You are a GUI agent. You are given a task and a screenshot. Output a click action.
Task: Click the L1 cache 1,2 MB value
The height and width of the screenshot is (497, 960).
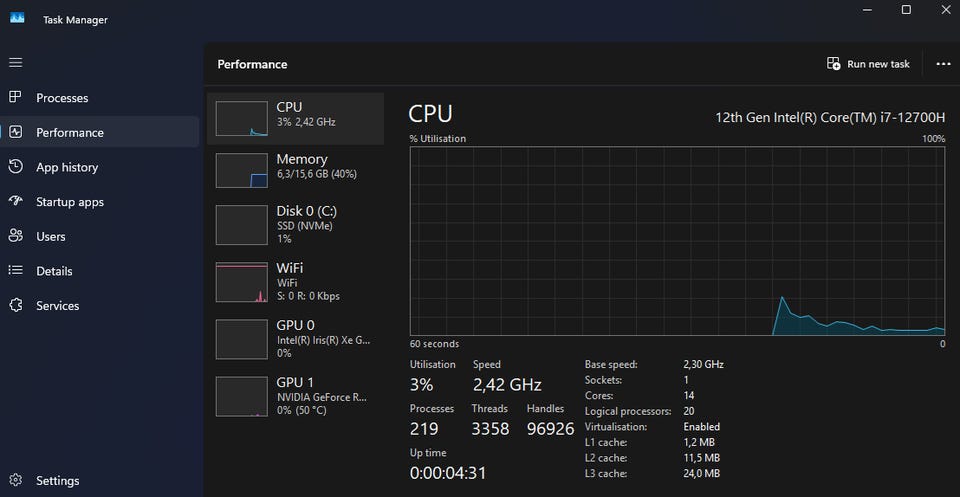point(699,442)
